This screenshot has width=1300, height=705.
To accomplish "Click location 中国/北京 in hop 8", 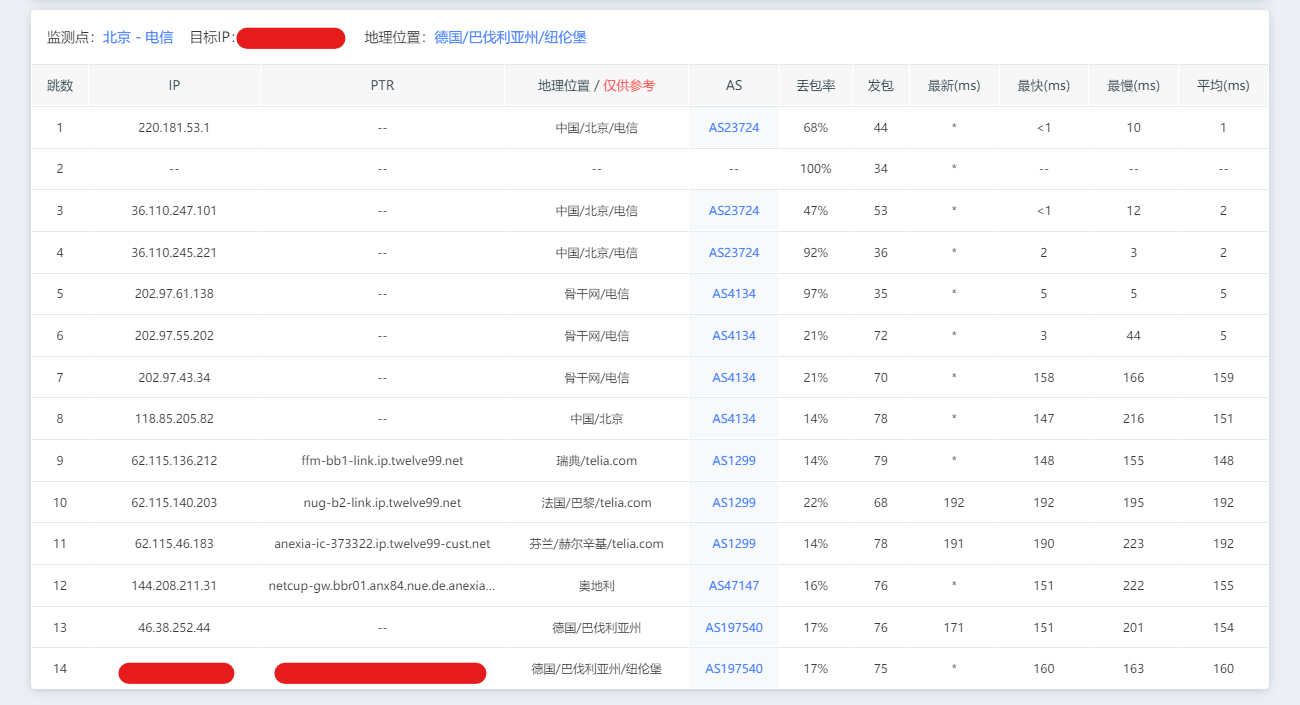I will pos(596,419).
